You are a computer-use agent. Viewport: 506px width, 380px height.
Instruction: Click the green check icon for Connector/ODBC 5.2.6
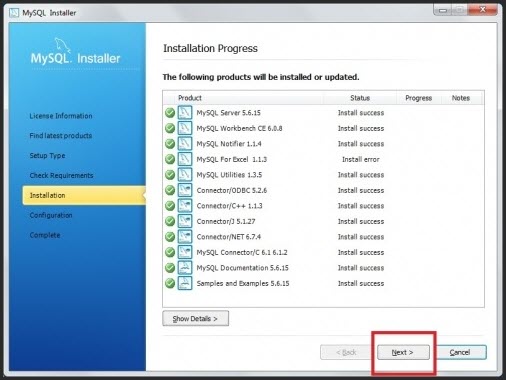click(170, 190)
